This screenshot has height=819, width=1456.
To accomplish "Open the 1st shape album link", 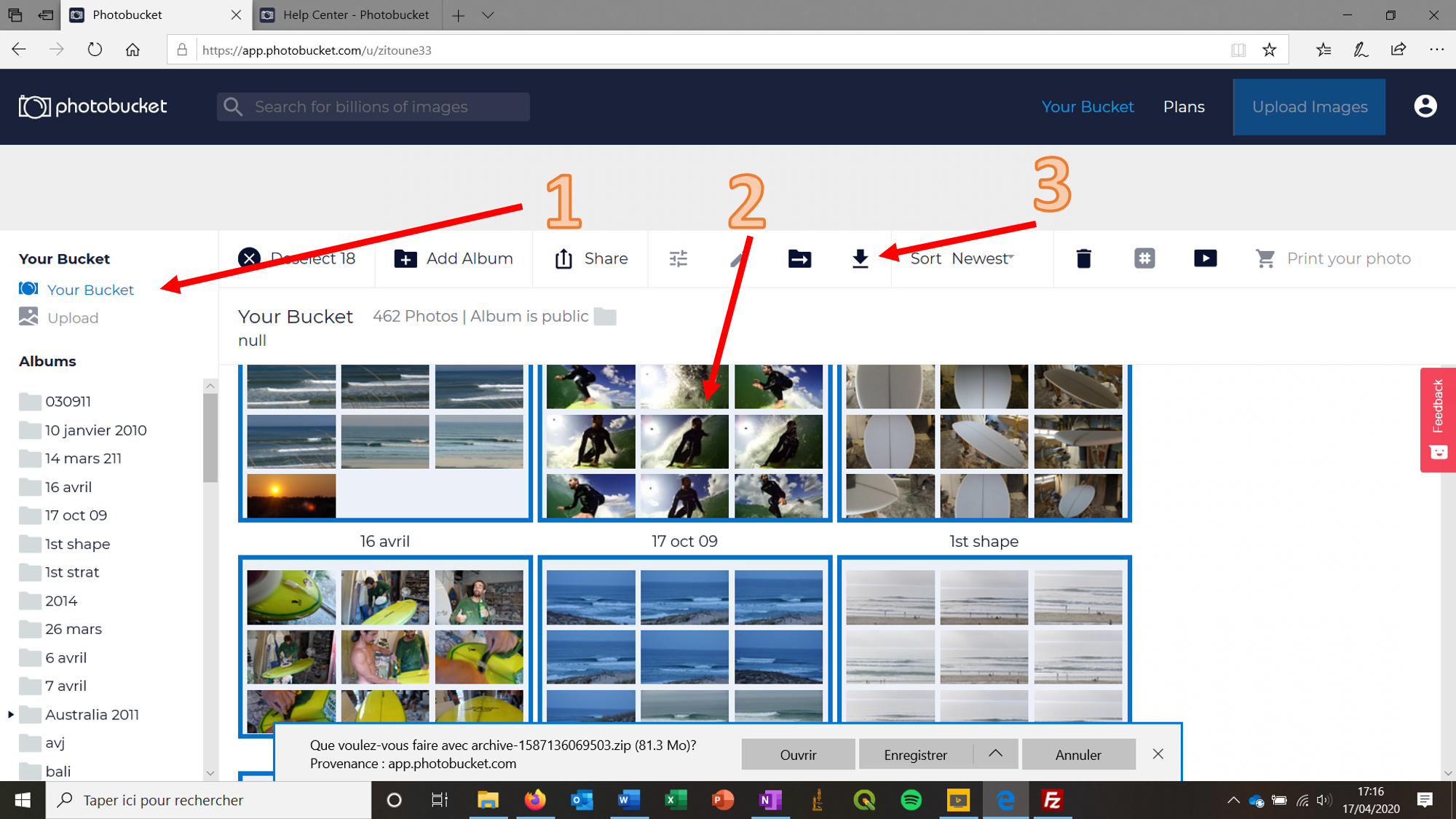I will pos(78,543).
